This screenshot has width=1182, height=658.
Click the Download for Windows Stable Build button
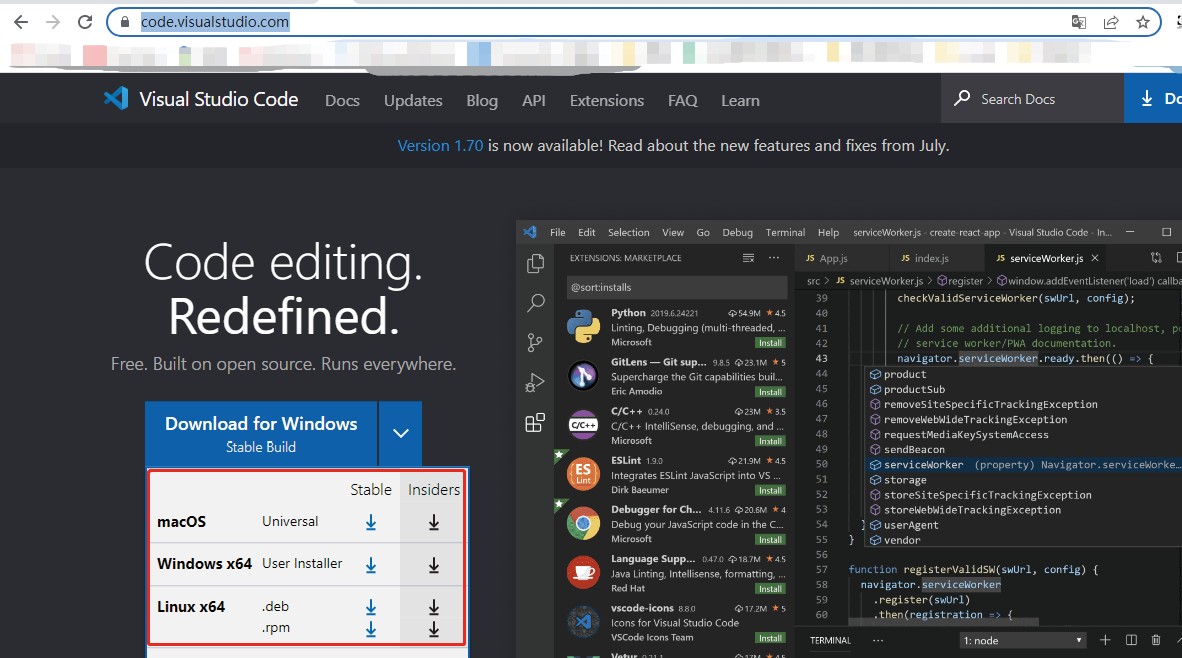tap(261, 433)
